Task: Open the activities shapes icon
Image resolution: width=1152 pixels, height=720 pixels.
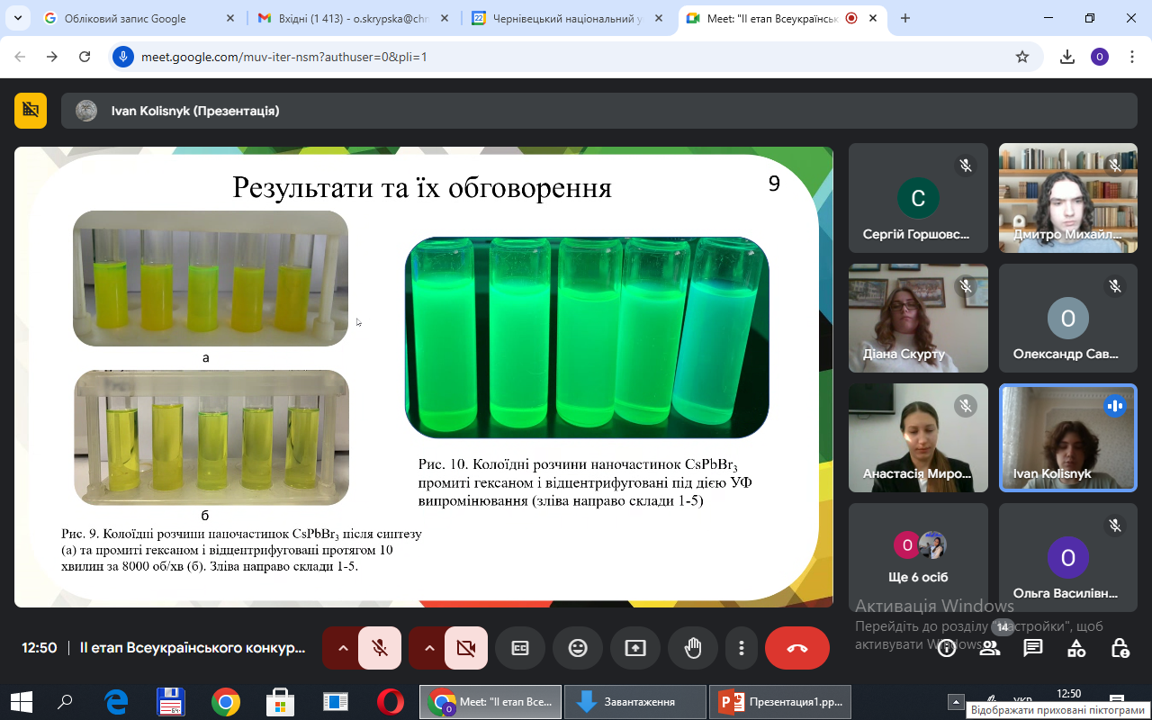Action: (x=1076, y=648)
